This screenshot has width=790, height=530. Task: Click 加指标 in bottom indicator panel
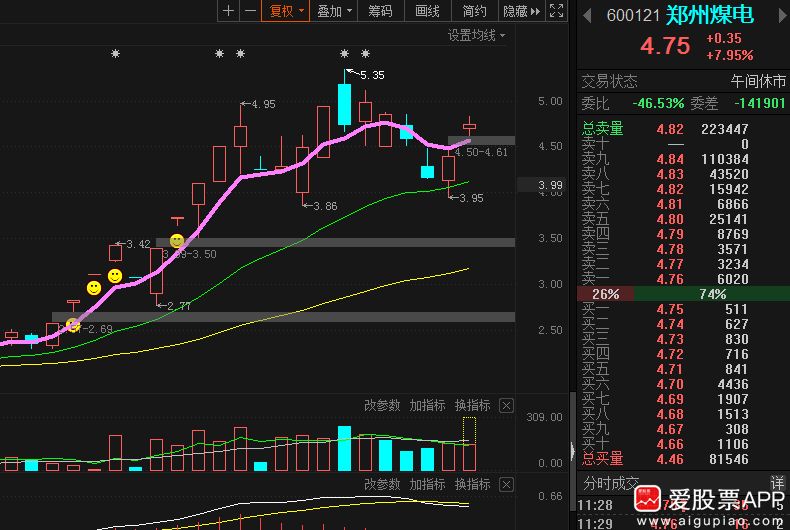pyautogui.click(x=427, y=484)
